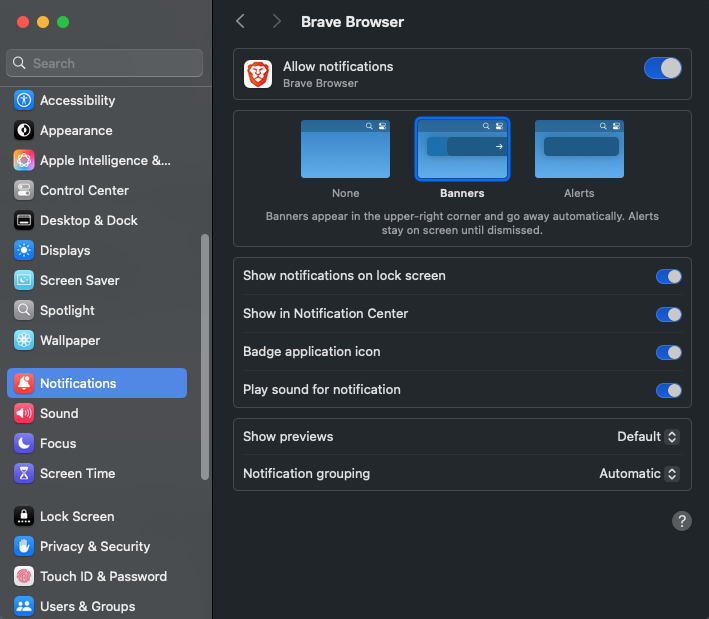Open the Show previews Default dropdown
709x619 pixels.
(648, 436)
